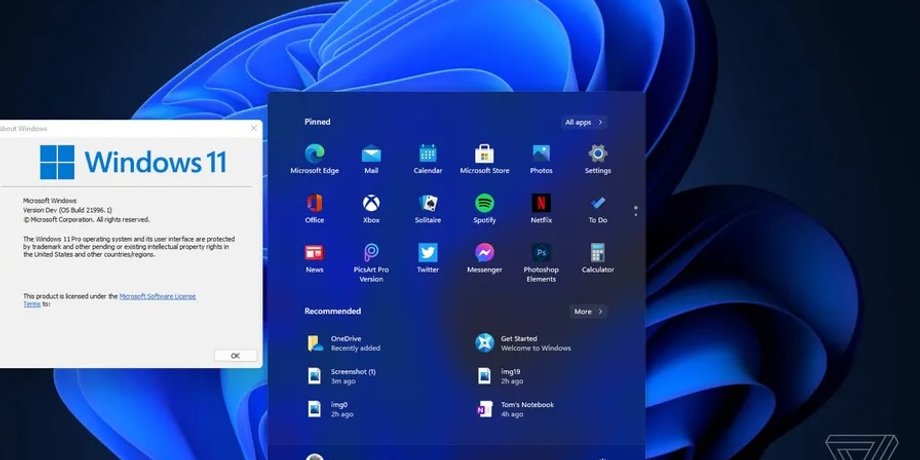Click Tom's Notebook OneNote icon
This screenshot has height=460, width=920.
(x=485, y=409)
